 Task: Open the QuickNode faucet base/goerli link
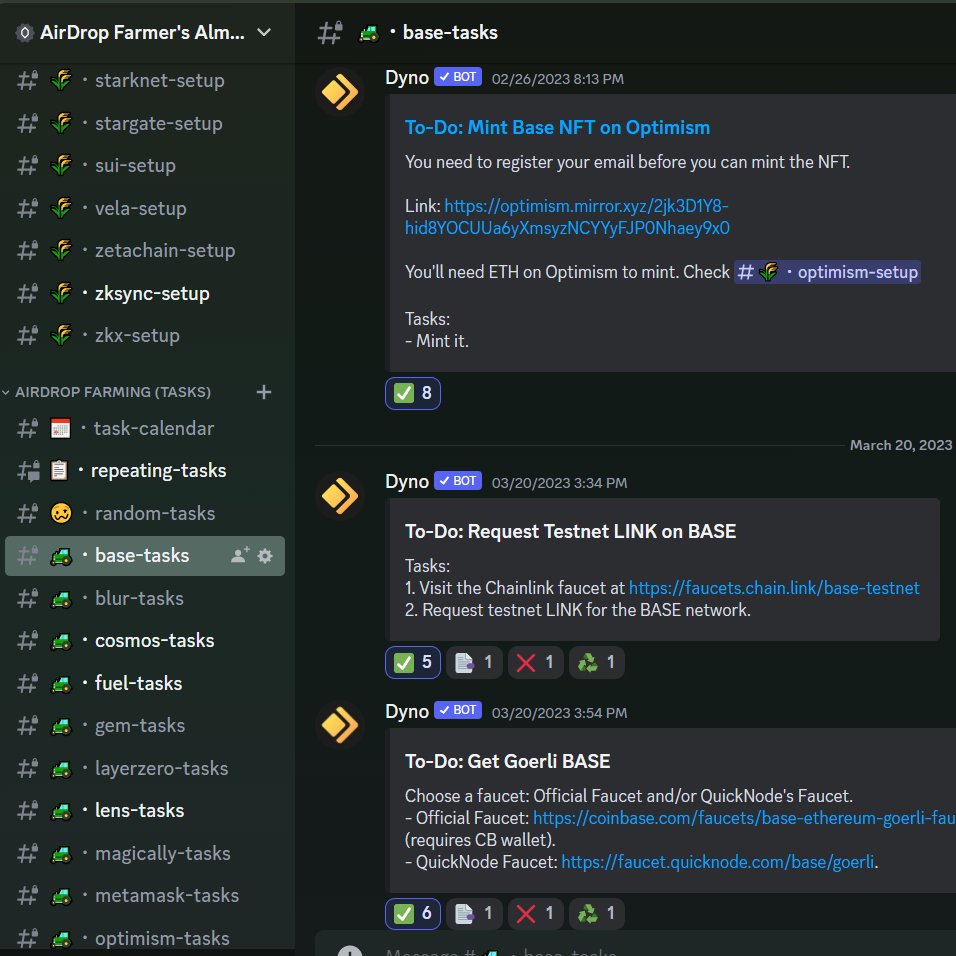(718, 861)
